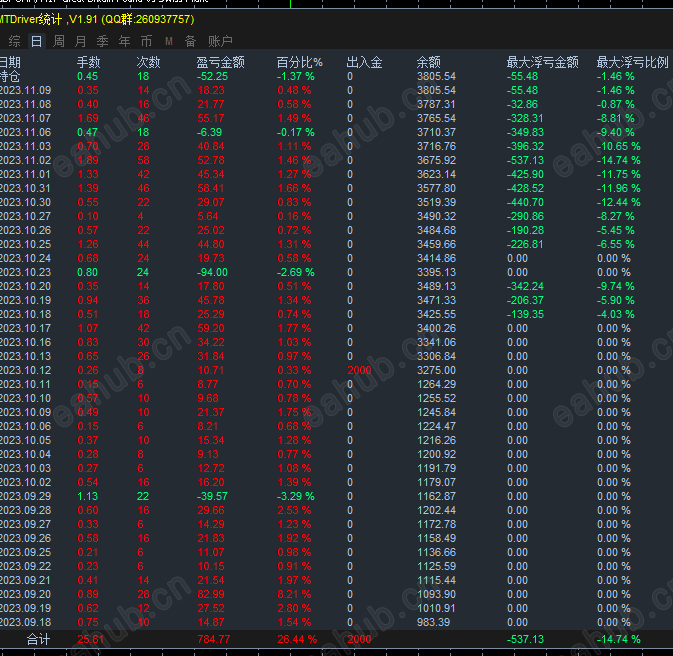Image resolution: width=673 pixels, height=656 pixels.
Task: Click balance 1264.29 on 2023.10.11
Action: [x=436, y=384]
